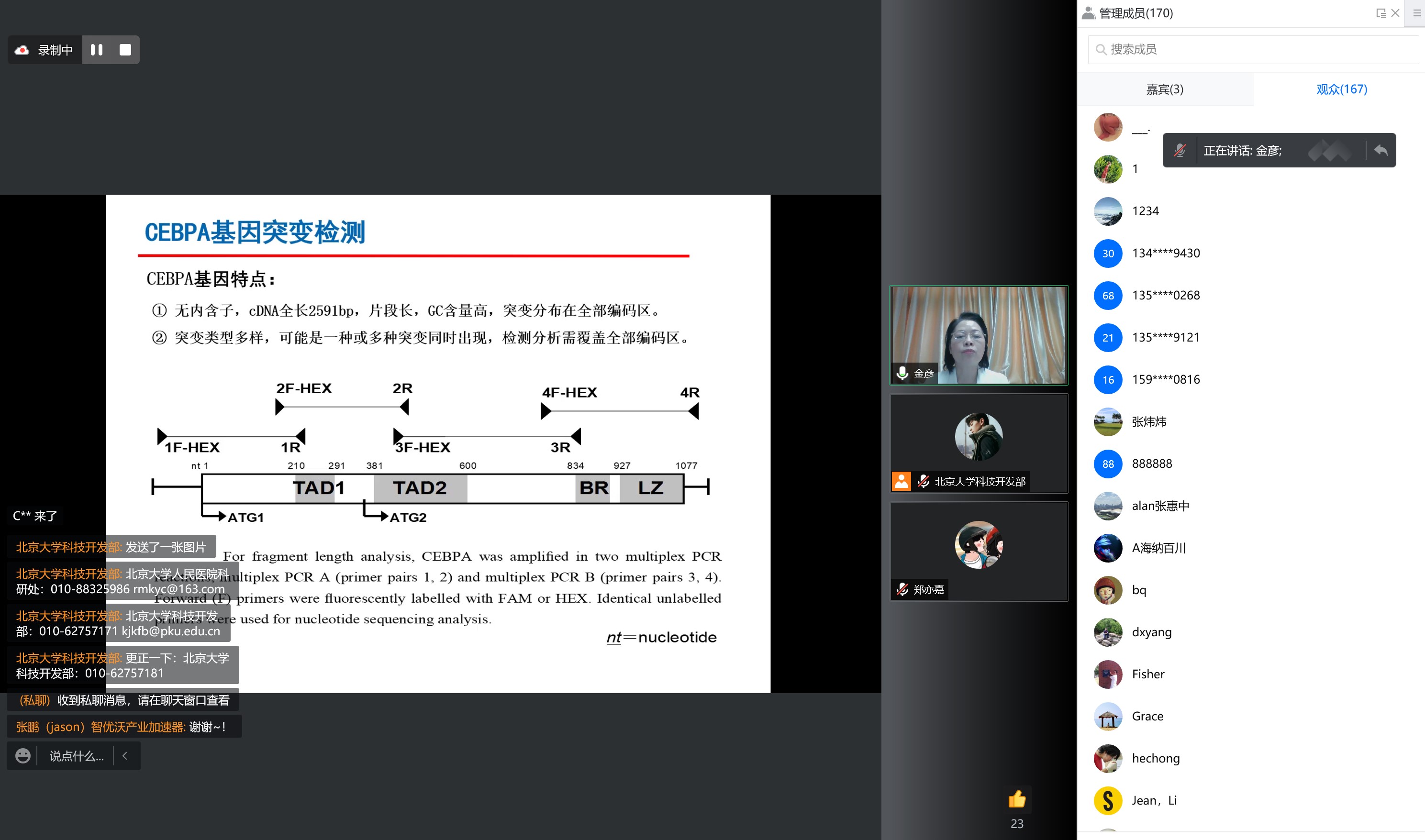Collapse chat box with left chevron

pos(125,756)
